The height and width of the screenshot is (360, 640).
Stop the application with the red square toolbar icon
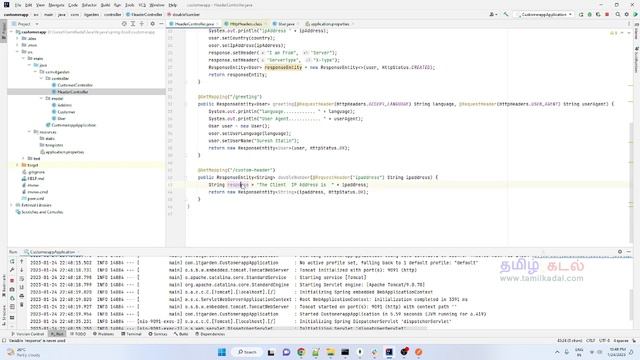point(607,14)
